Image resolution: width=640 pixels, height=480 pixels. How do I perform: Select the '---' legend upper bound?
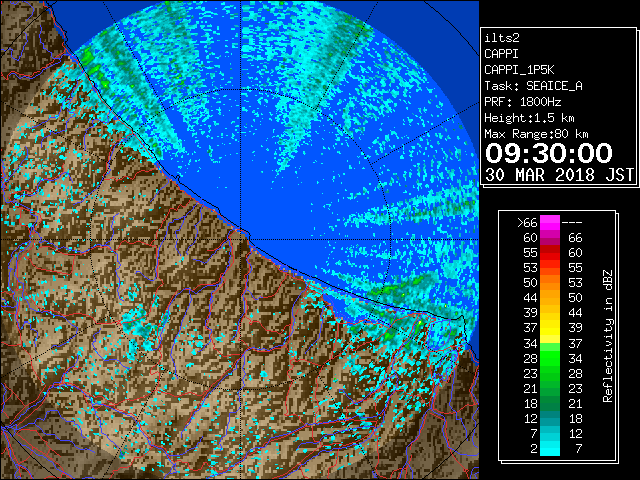pyautogui.click(x=572, y=223)
